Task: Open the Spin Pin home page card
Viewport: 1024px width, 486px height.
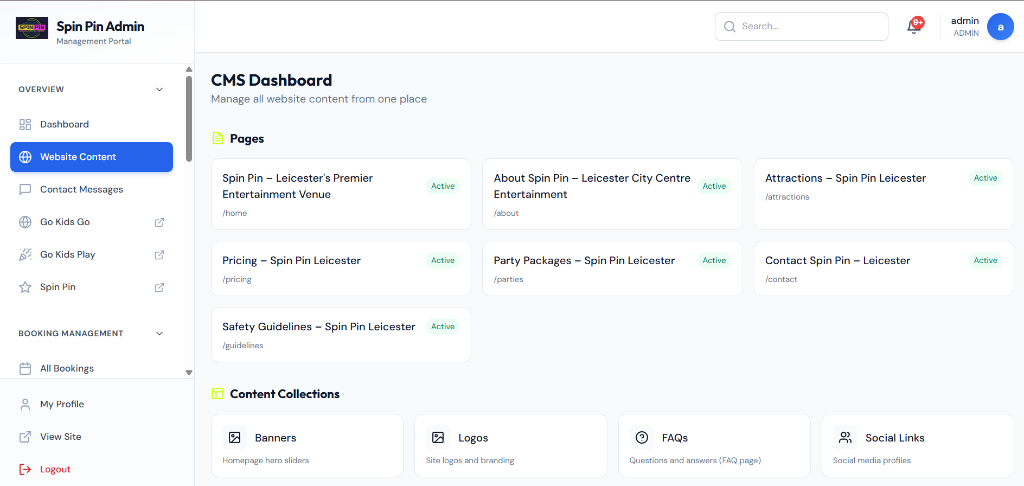Action: pos(341,194)
